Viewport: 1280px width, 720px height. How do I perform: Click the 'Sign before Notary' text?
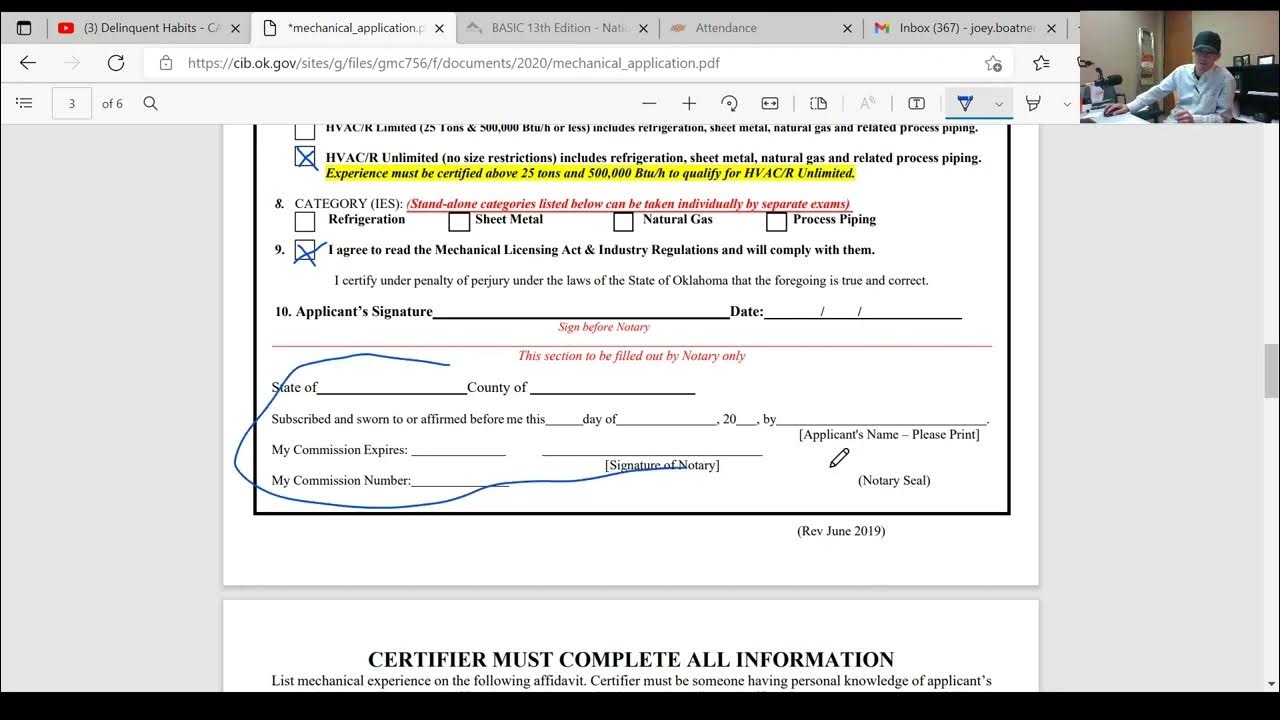coord(604,327)
